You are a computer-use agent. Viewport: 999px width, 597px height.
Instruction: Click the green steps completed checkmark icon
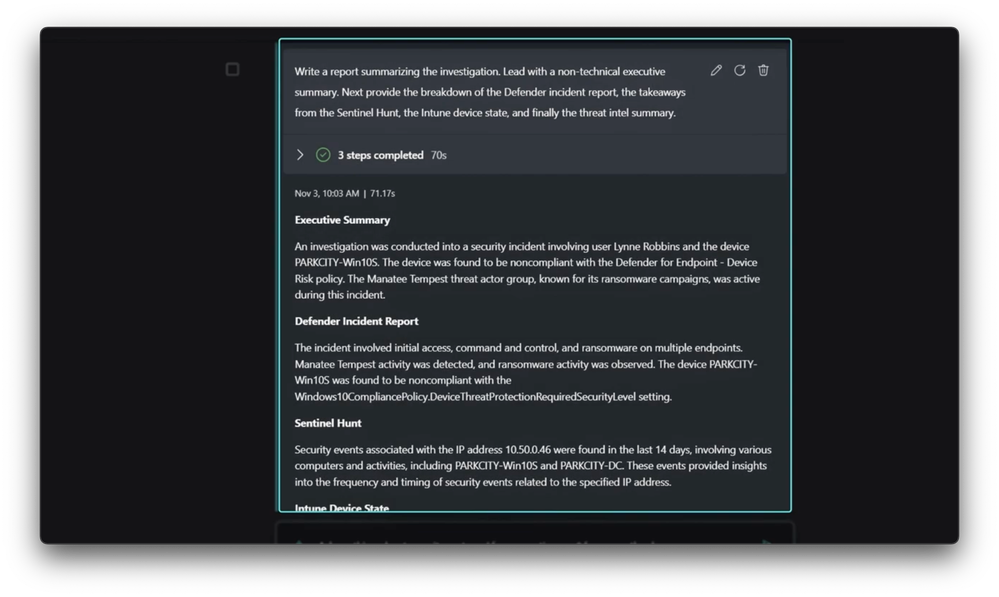(323, 155)
